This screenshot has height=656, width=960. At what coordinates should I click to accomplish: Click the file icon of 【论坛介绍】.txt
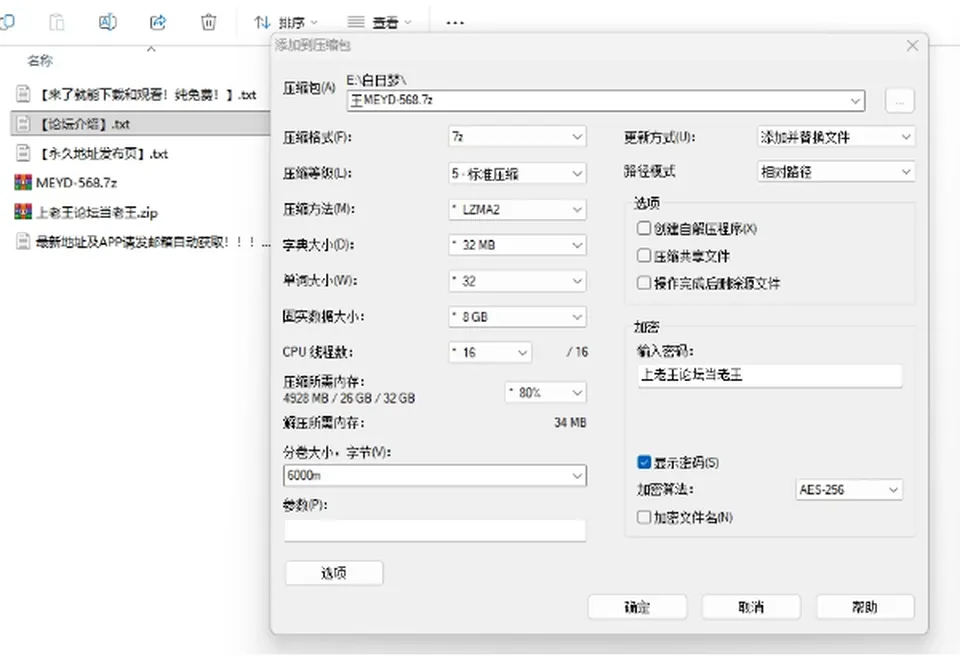click(23, 124)
